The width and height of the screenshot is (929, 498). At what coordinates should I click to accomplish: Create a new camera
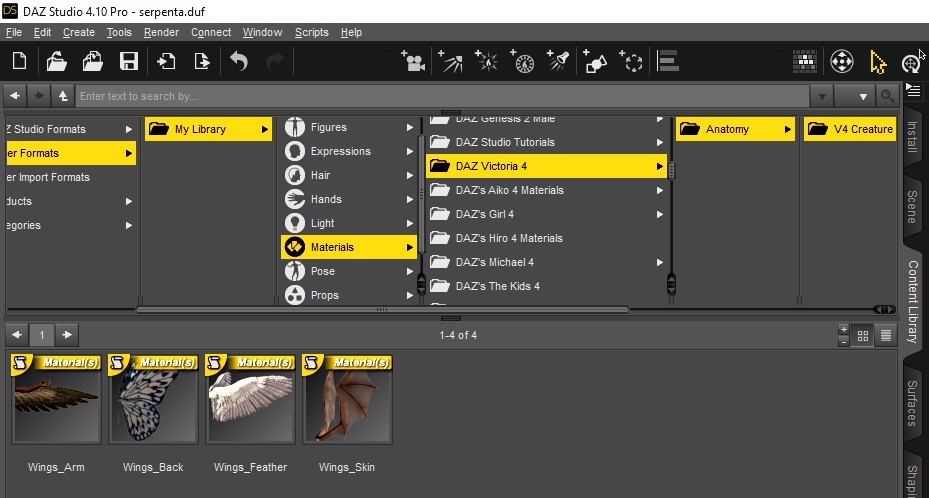point(413,61)
